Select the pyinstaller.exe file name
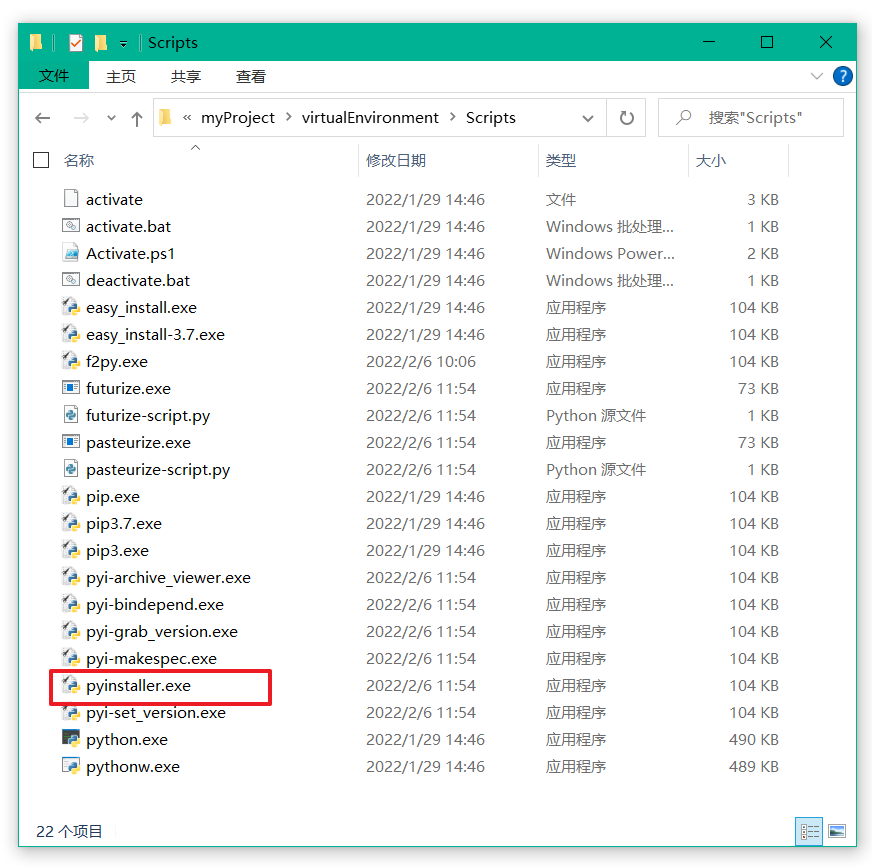Viewport: 872px width, 867px height. point(138,685)
